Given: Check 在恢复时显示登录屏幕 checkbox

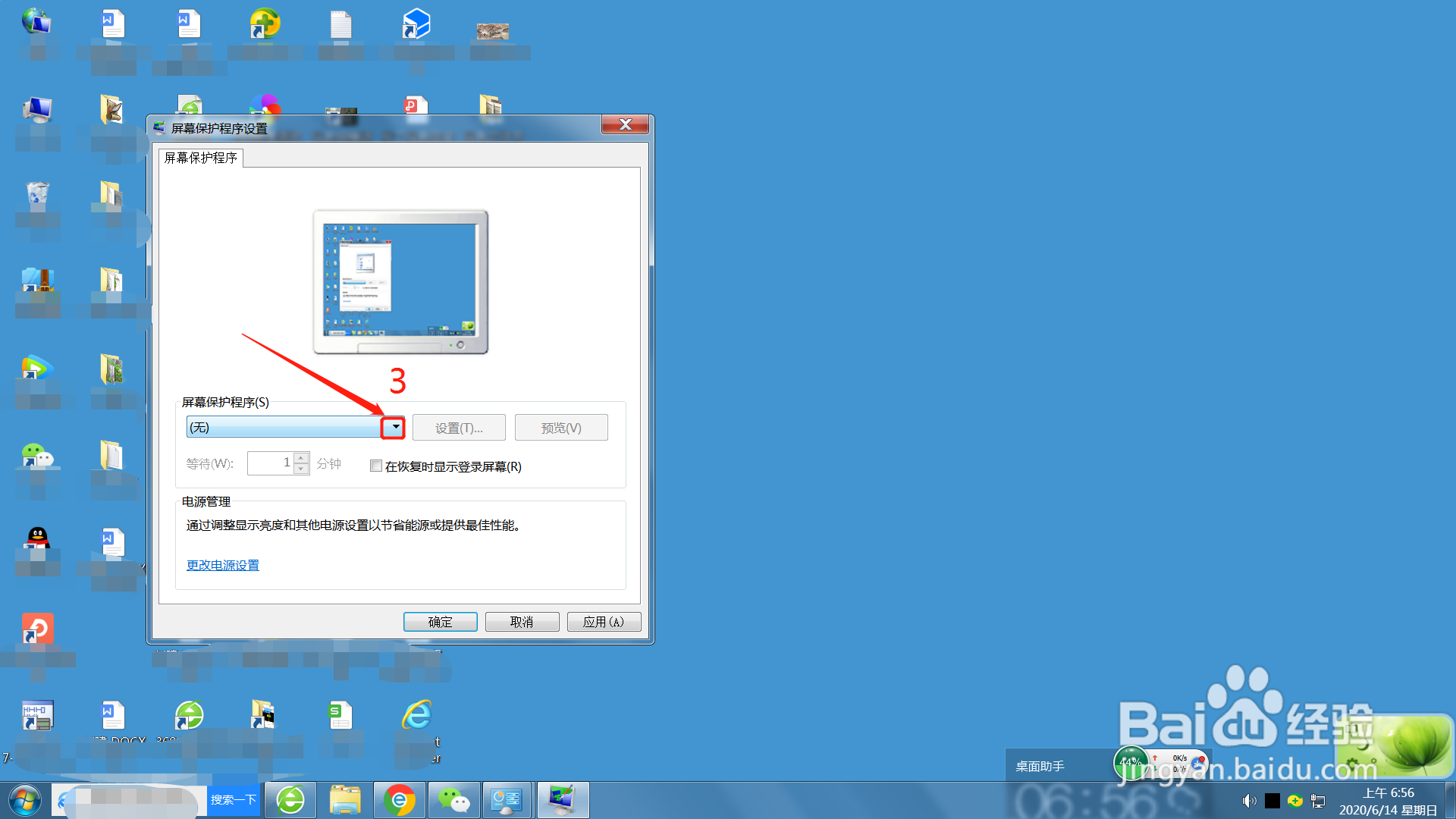Looking at the screenshot, I should point(376,466).
